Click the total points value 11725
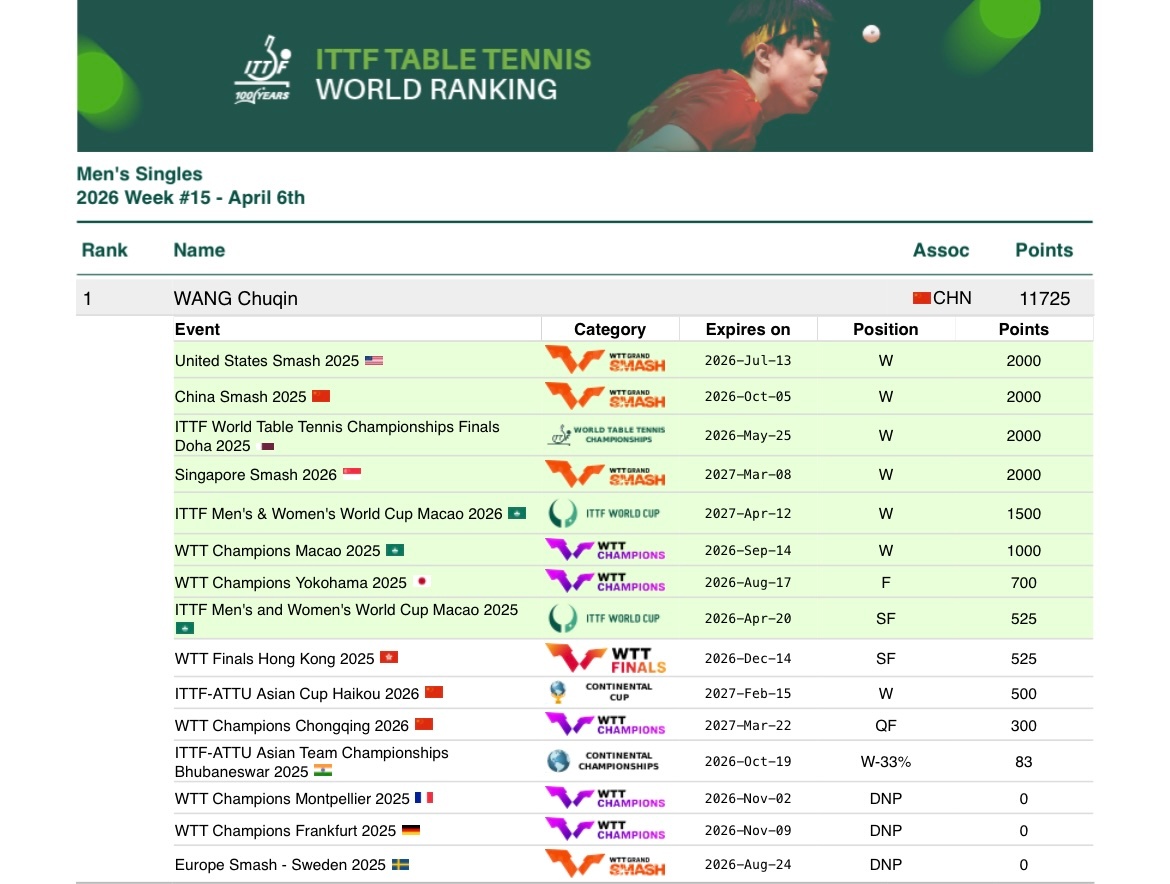The height and width of the screenshot is (884, 1170). point(1045,298)
